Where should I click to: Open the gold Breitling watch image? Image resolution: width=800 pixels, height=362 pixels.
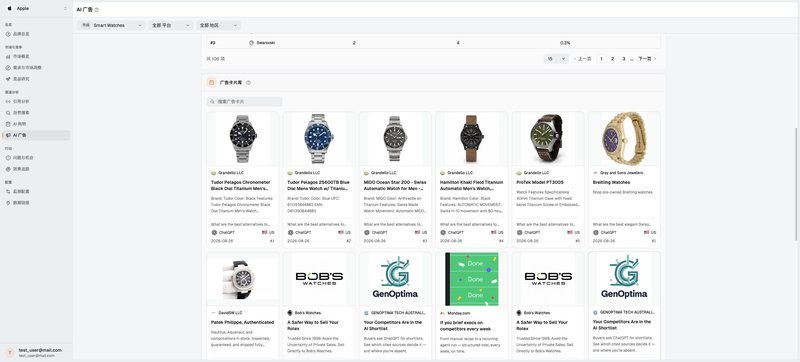624,139
